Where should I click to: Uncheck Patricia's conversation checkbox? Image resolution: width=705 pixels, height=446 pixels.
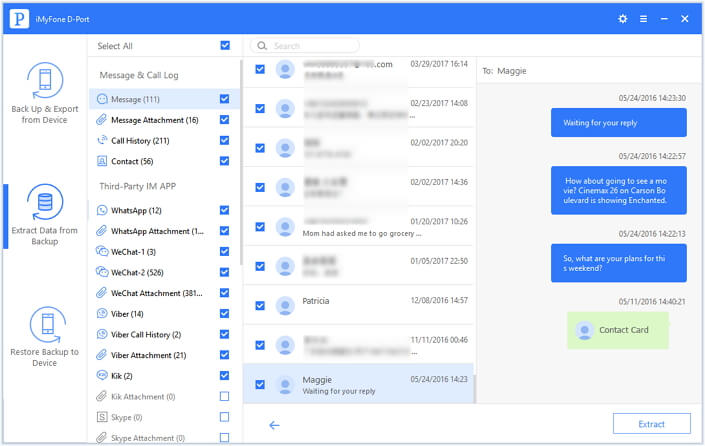pyautogui.click(x=260, y=306)
